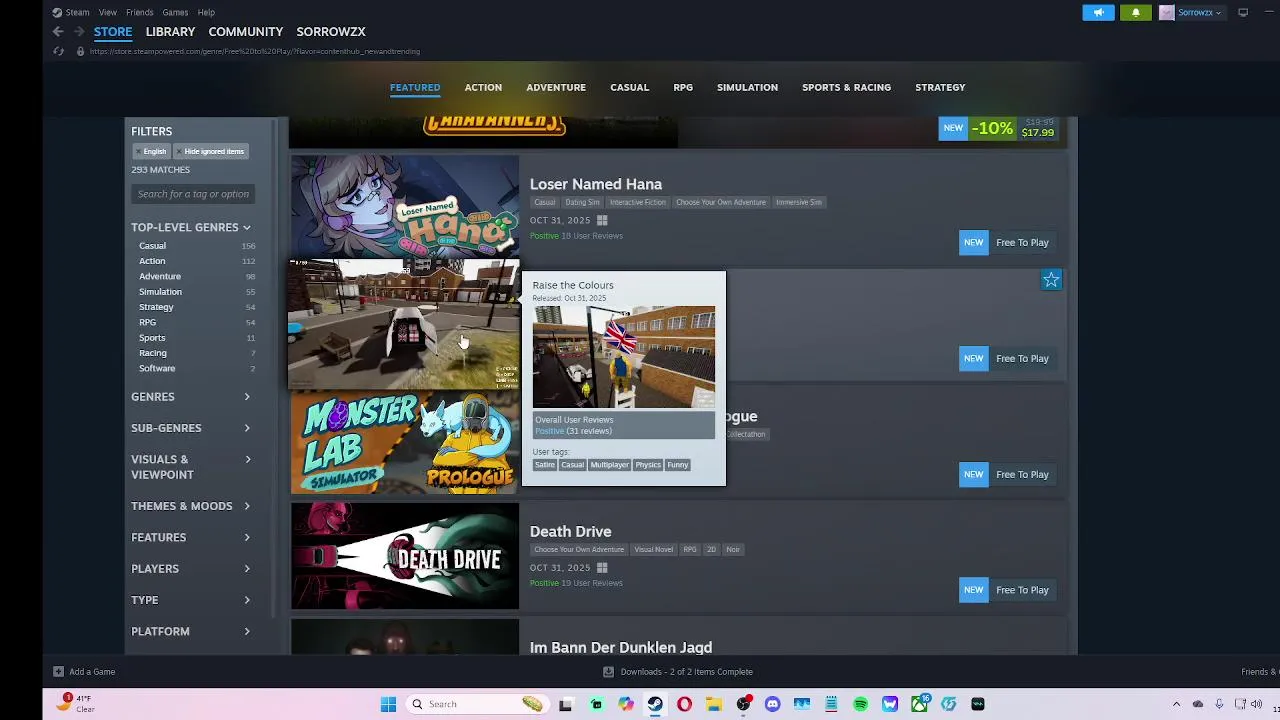Image resolution: width=1280 pixels, height=720 pixels.
Task: Go back with the Steam back arrow
Action: 58,32
